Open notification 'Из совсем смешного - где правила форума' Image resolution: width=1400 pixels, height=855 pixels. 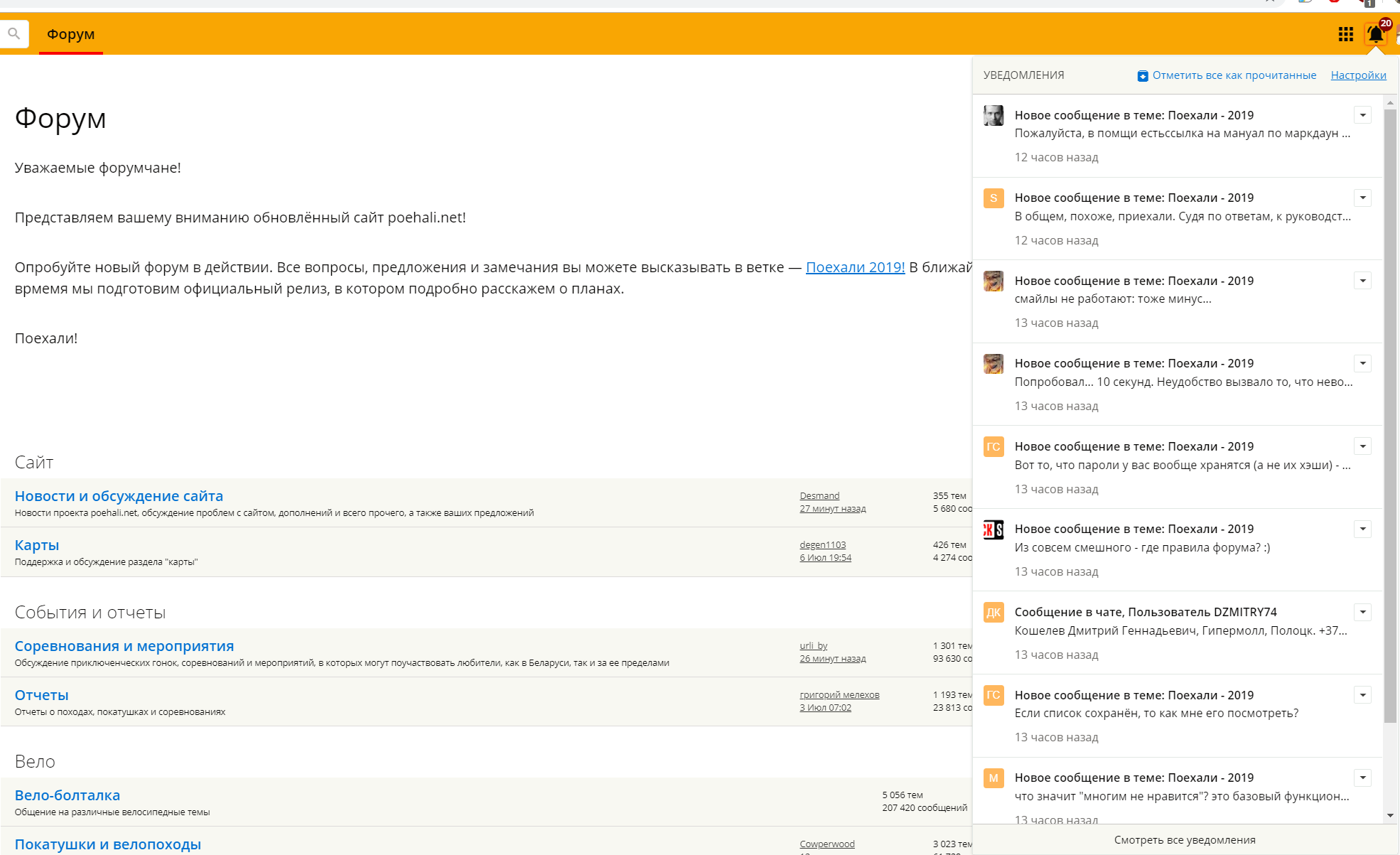(1178, 549)
